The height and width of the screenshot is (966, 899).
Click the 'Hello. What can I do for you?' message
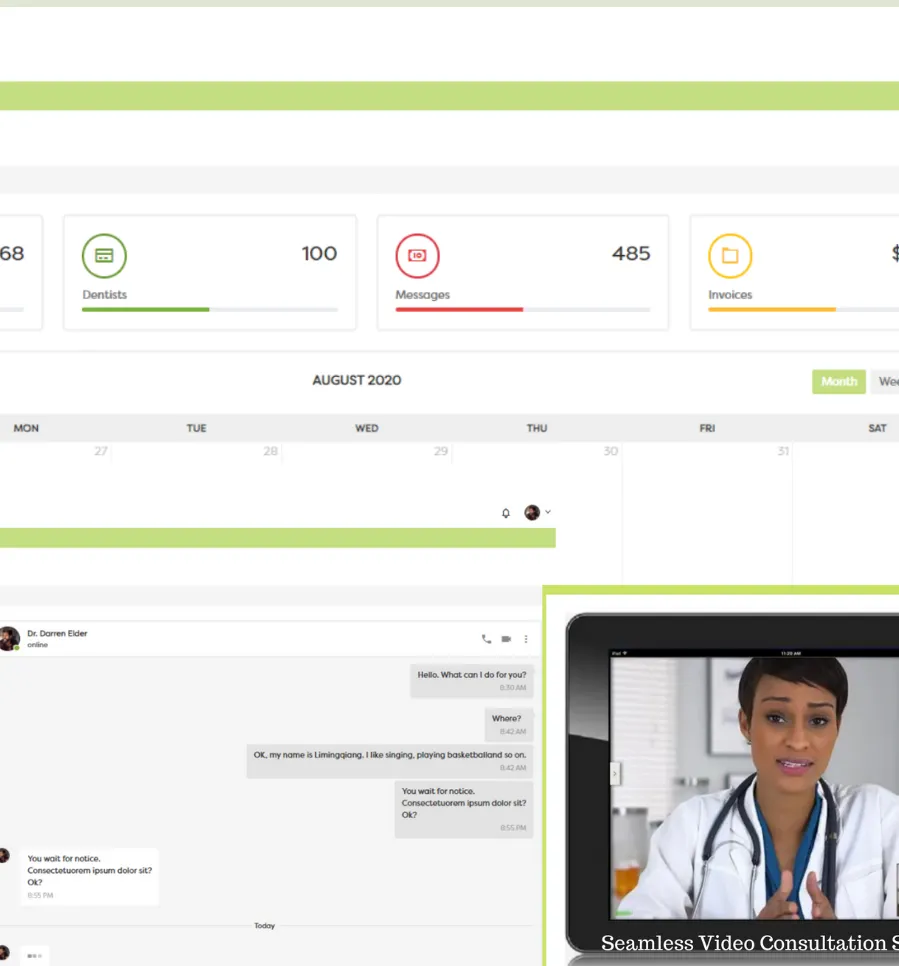pyautogui.click(x=472, y=680)
